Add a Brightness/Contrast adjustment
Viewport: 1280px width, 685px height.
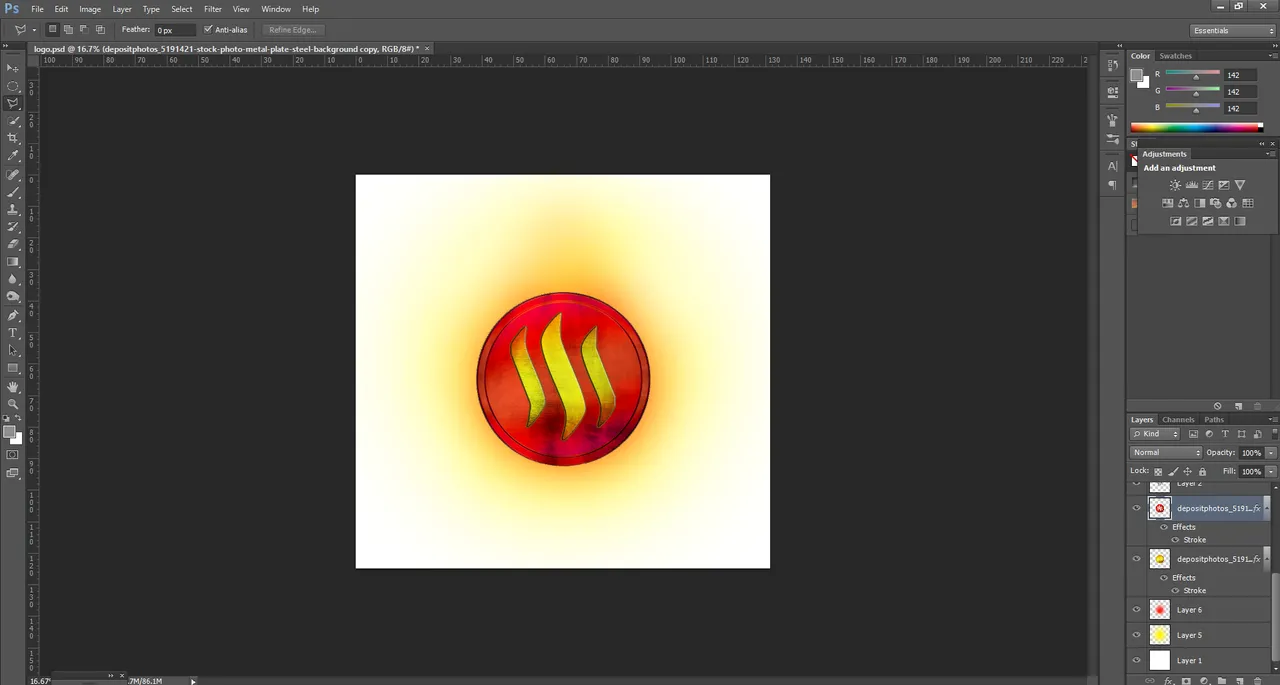tap(1175, 185)
